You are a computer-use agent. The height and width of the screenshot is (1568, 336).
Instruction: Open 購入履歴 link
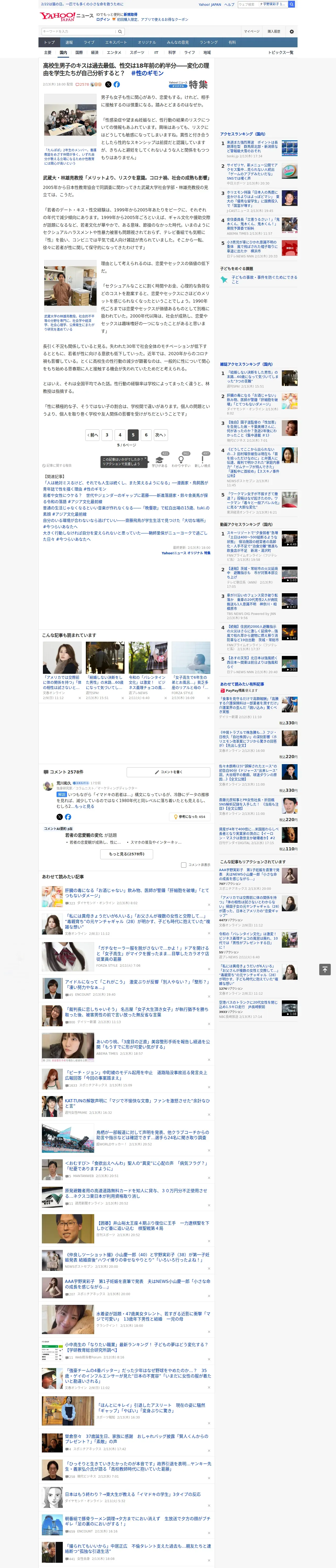[274, 32]
